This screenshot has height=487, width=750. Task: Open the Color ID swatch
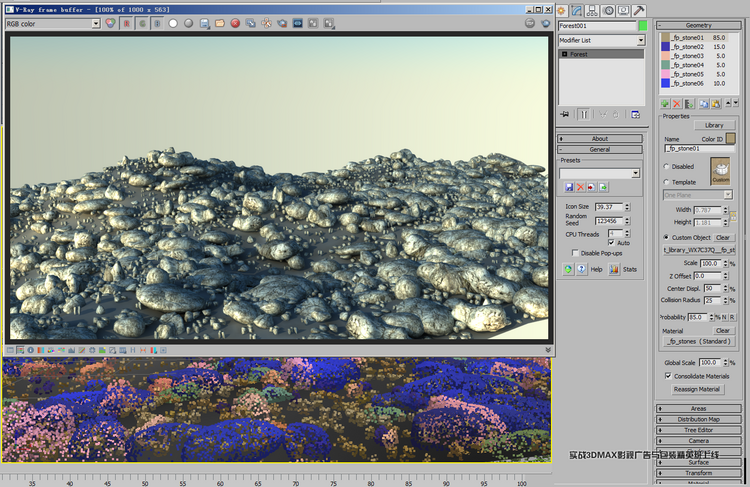[730, 139]
